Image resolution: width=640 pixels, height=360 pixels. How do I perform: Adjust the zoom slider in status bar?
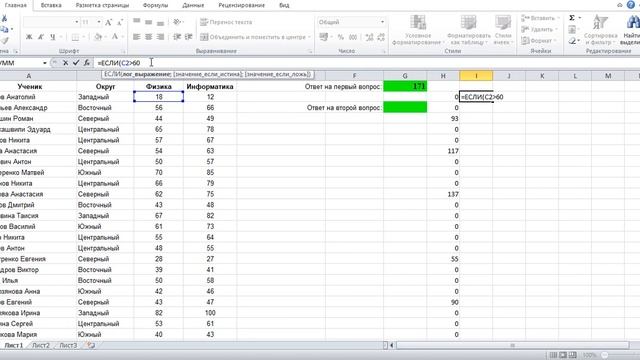click(x=605, y=355)
